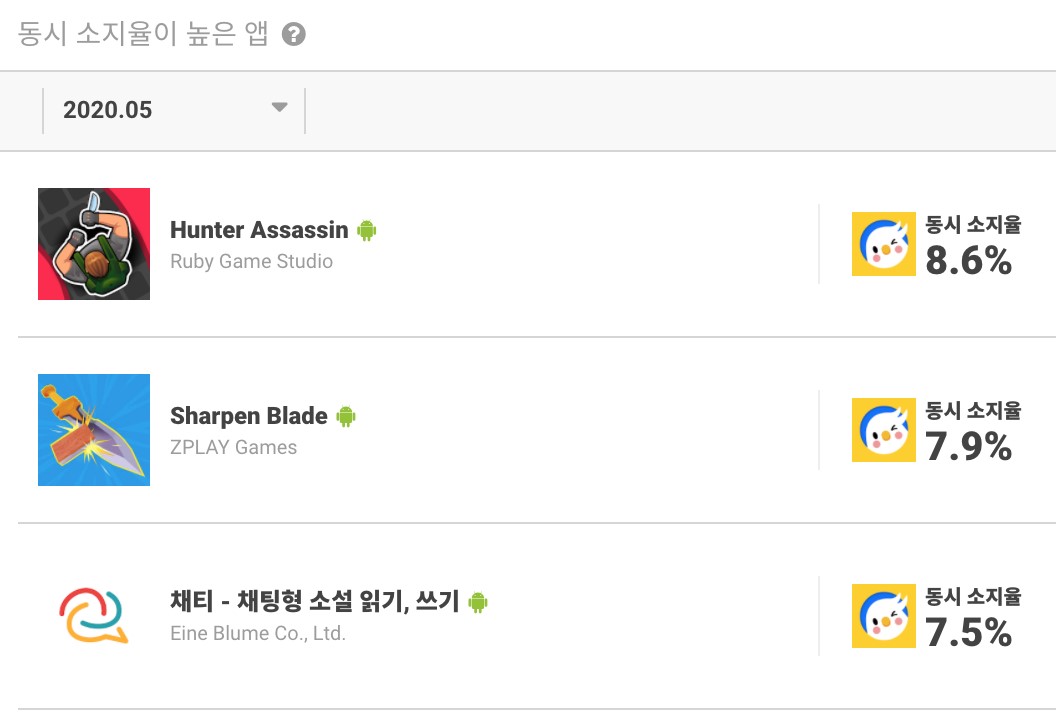
Task: Click the 8.6% 동시 소지율 value
Action: click(x=968, y=261)
